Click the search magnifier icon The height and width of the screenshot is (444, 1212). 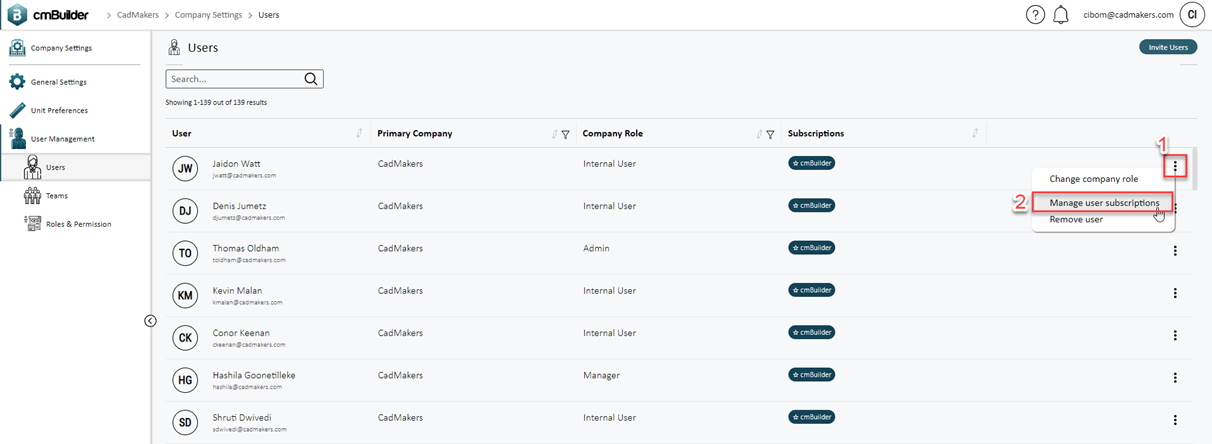(311, 79)
